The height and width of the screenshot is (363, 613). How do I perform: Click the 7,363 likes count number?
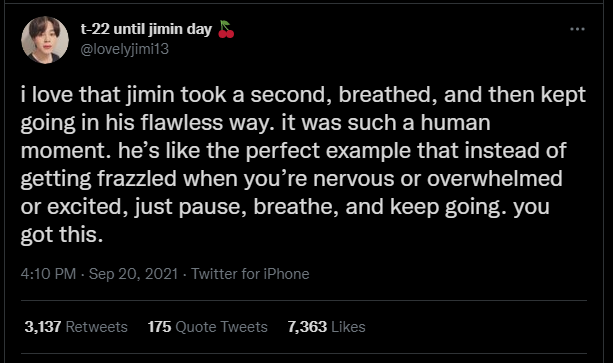click(x=307, y=327)
